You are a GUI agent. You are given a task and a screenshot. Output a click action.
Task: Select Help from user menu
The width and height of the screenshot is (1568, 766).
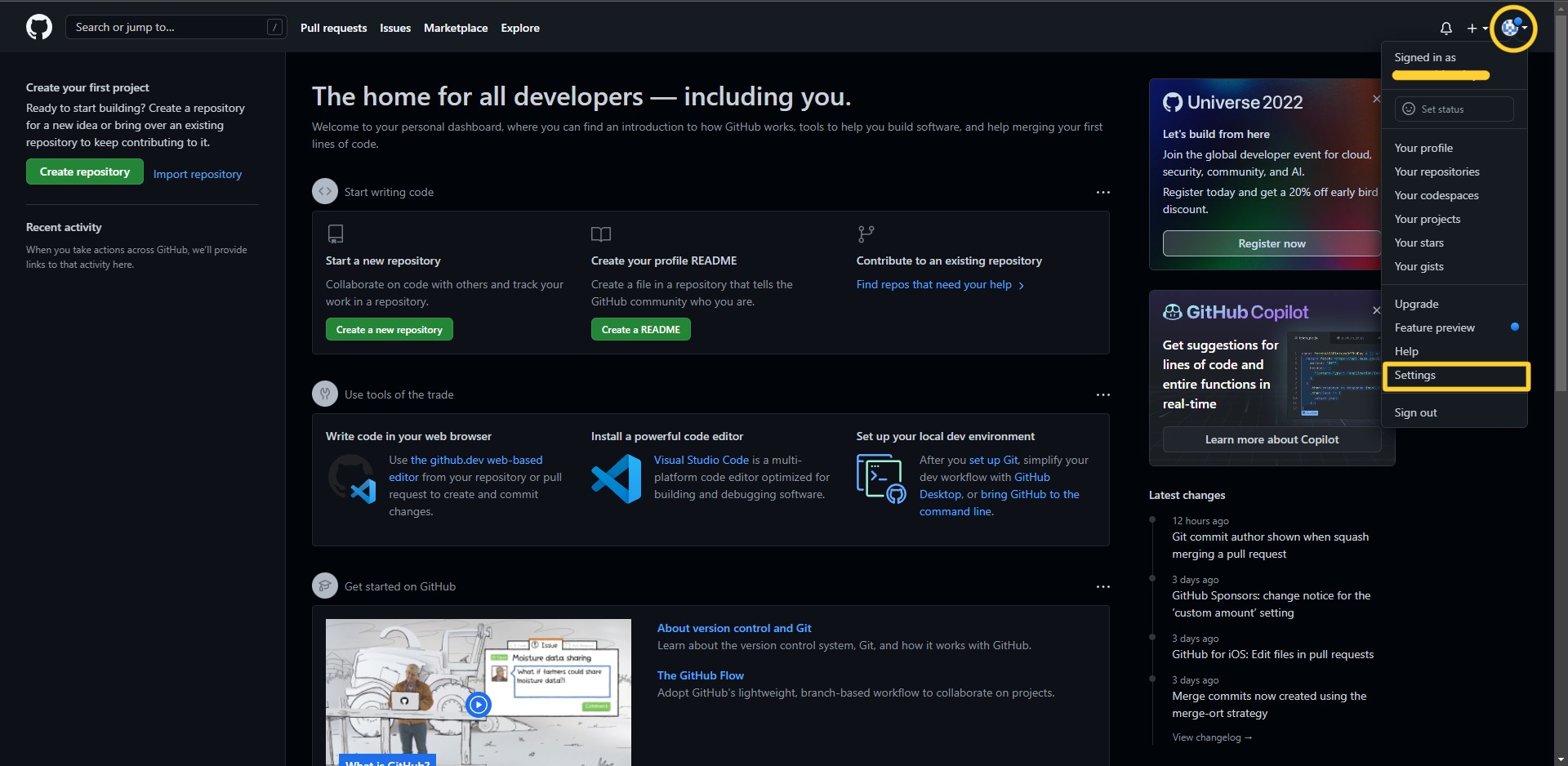[1454, 351]
